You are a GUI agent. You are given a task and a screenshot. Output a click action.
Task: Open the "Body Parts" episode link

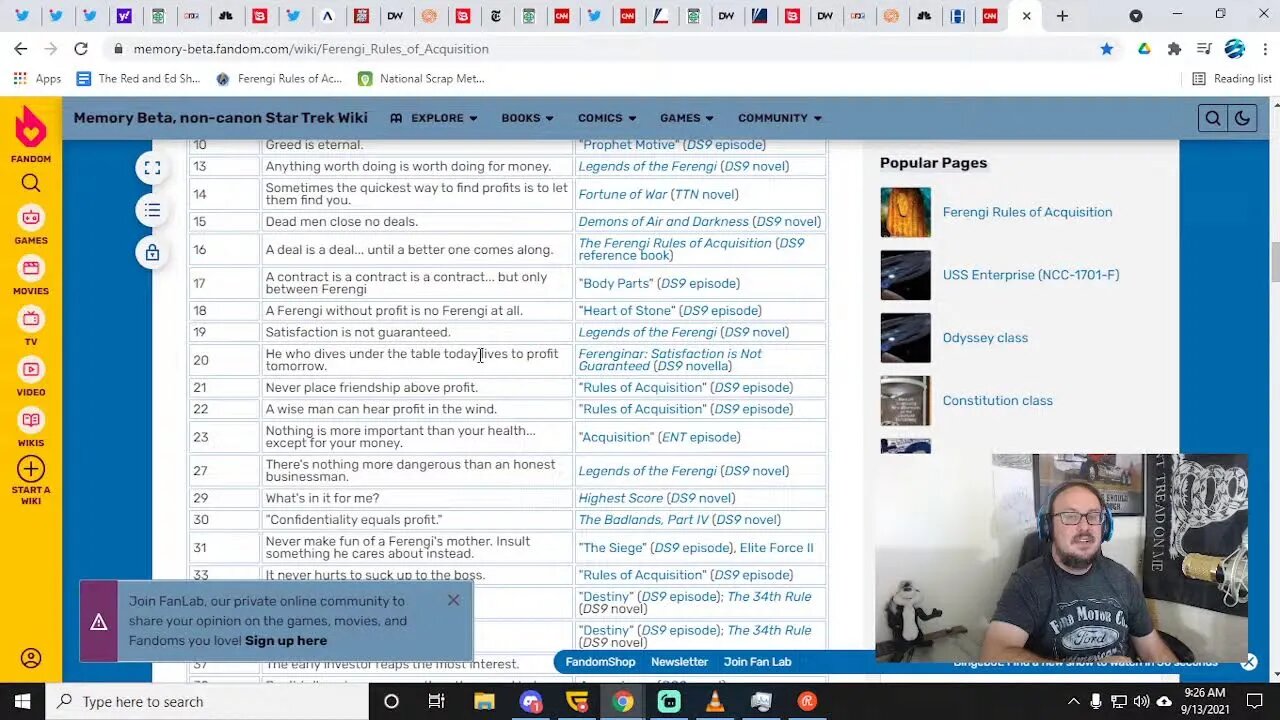click(x=615, y=284)
